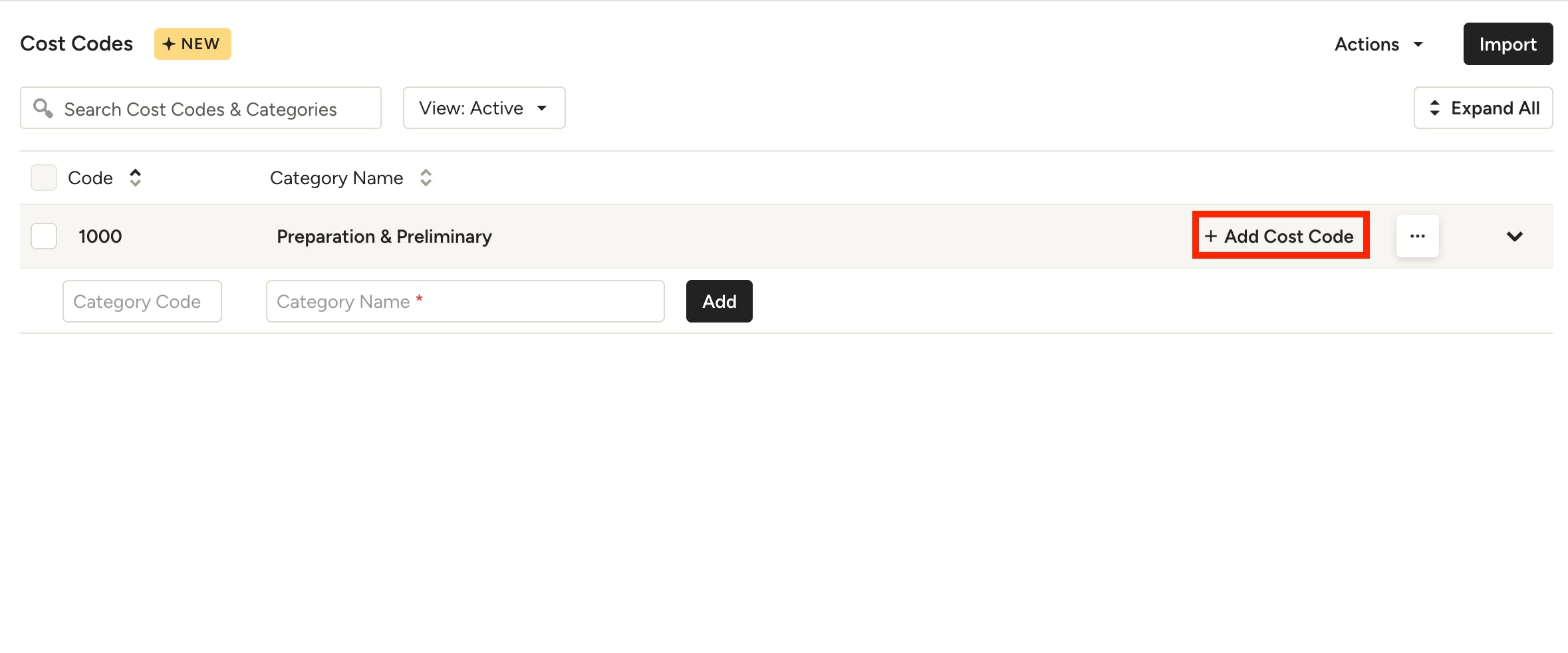Image resolution: width=1568 pixels, height=653 pixels.
Task: Open the View: Active dropdown
Action: click(483, 108)
